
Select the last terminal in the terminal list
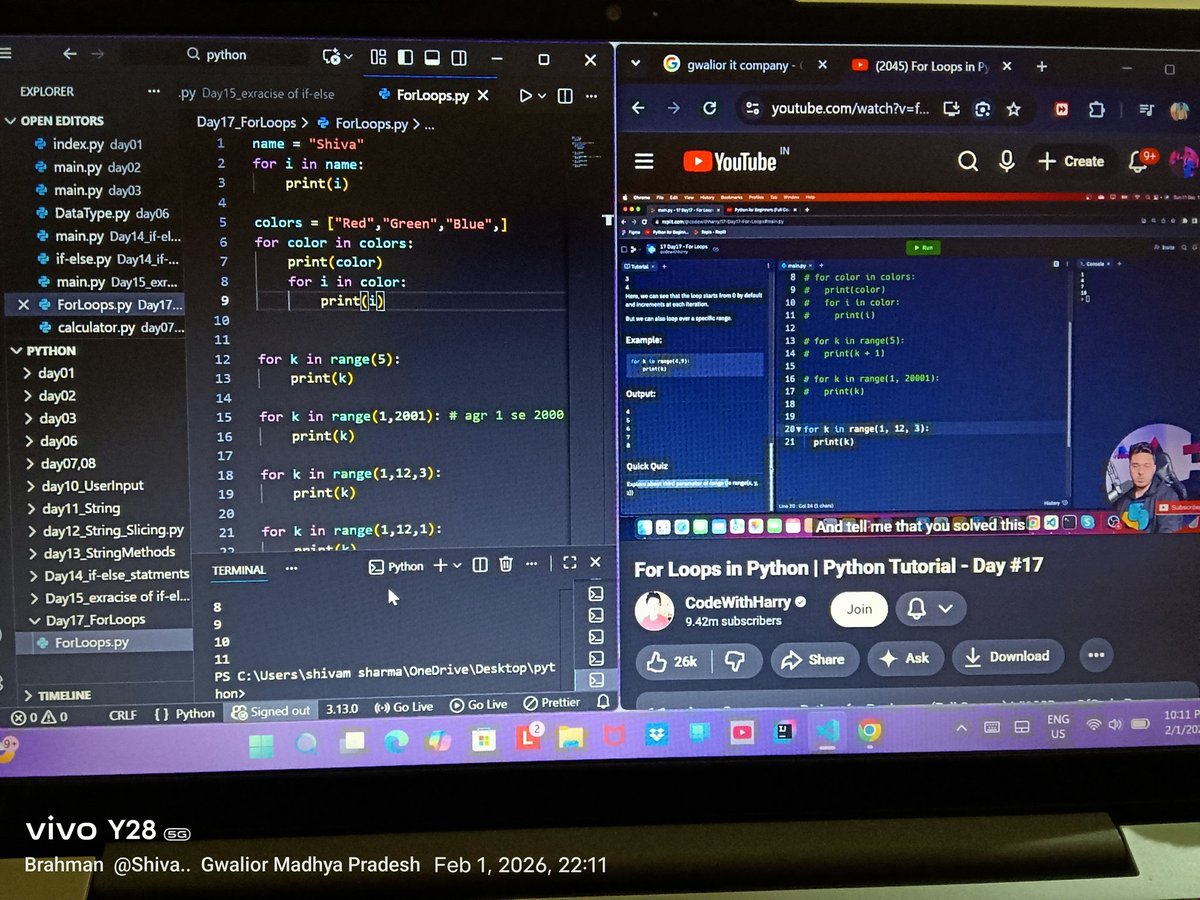(596, 680)
